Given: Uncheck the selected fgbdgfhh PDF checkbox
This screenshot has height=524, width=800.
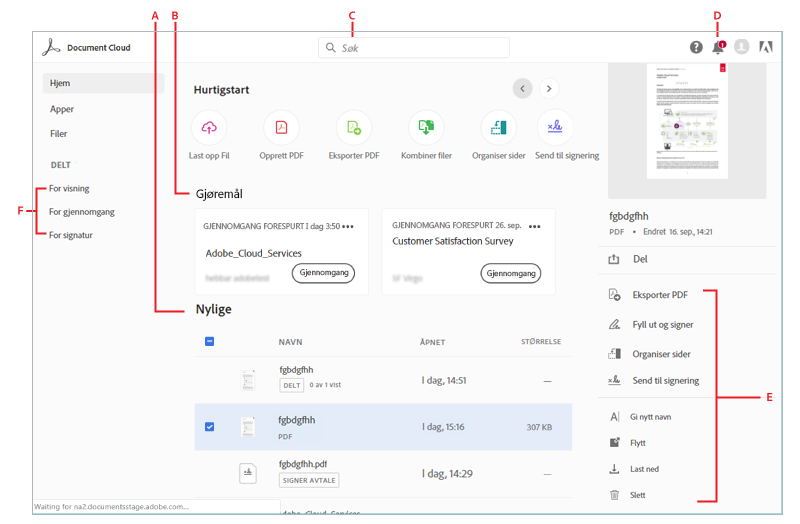Looking at the screenshot, I should click(x=209, y=427).
